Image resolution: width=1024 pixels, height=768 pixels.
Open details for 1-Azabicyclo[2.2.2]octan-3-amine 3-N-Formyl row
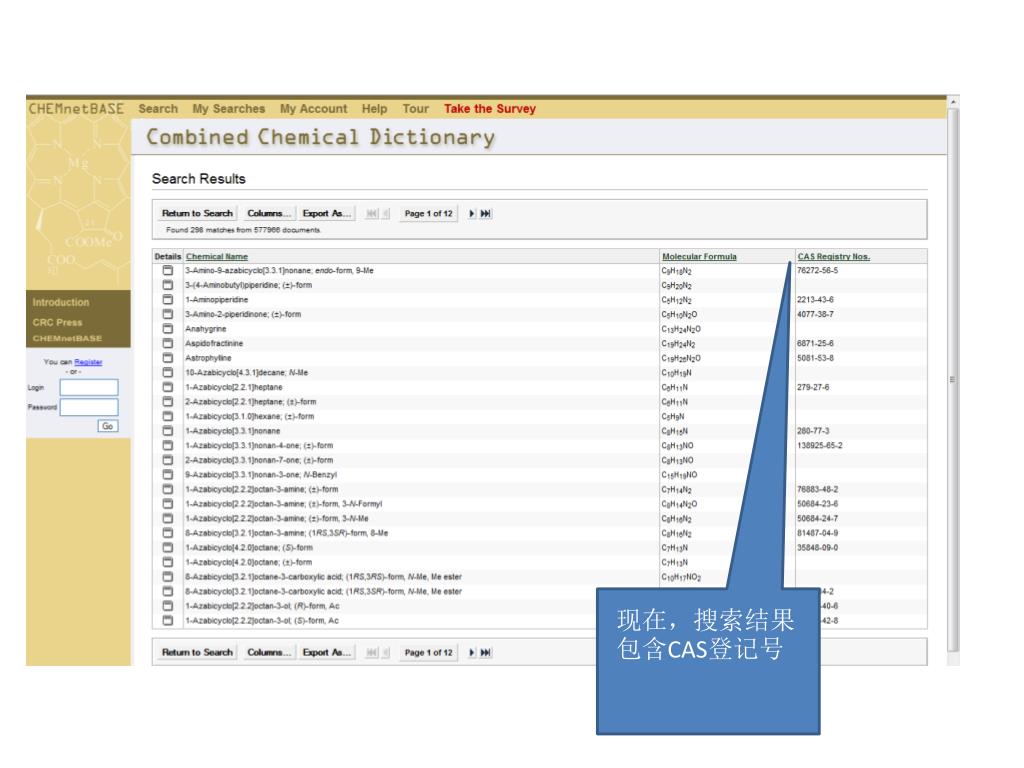[168, 504]
